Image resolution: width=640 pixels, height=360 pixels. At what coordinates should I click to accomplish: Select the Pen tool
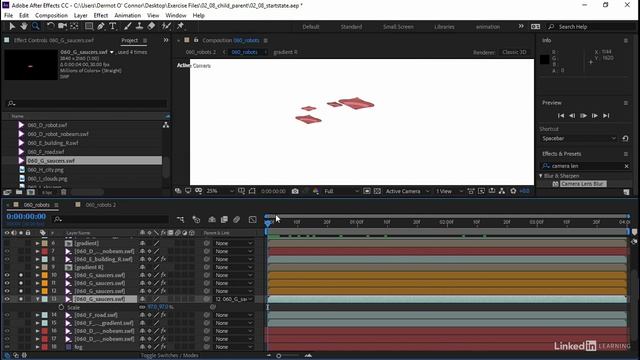101,26
